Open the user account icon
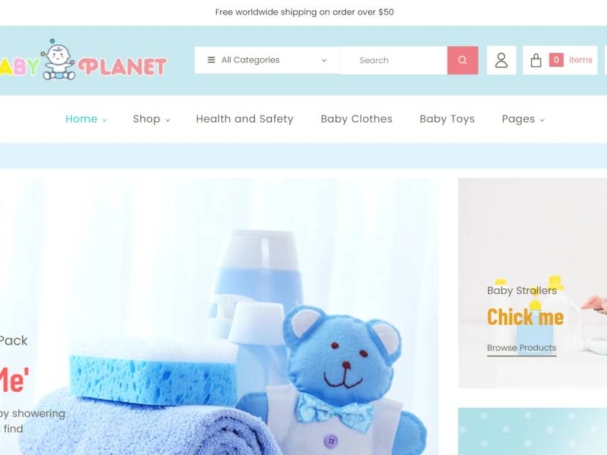Image resolution: width=607 pixels, height=455 pixels. point(501,60)
